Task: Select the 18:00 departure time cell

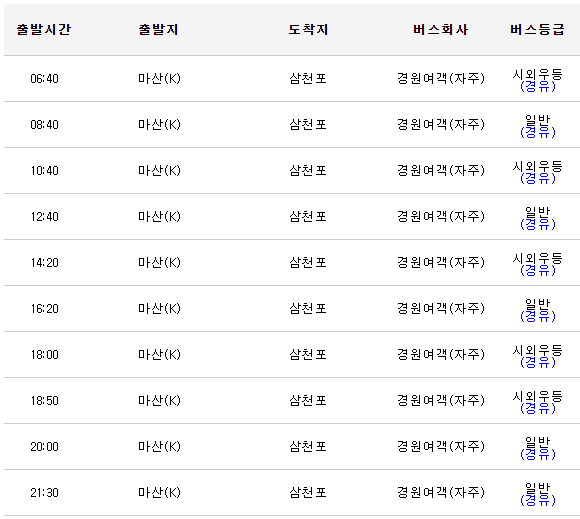Action: [44, 354]
